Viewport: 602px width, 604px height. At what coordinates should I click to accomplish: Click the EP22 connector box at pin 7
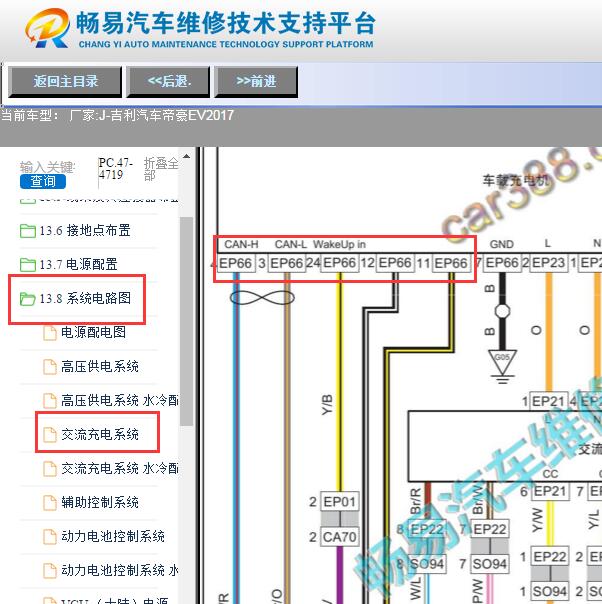pos(490,529)
